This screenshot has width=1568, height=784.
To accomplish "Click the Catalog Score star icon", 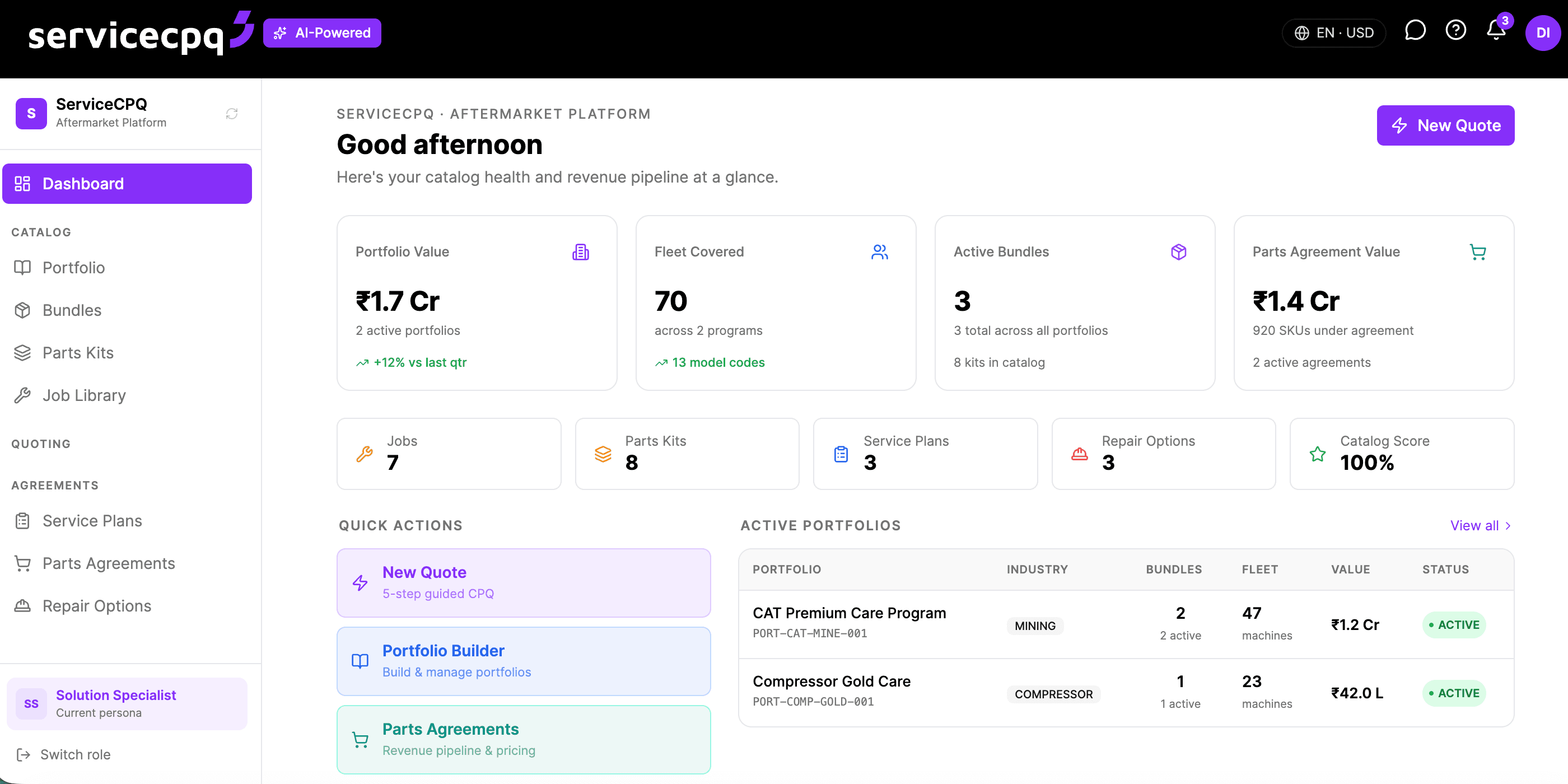I will 1317,454.
